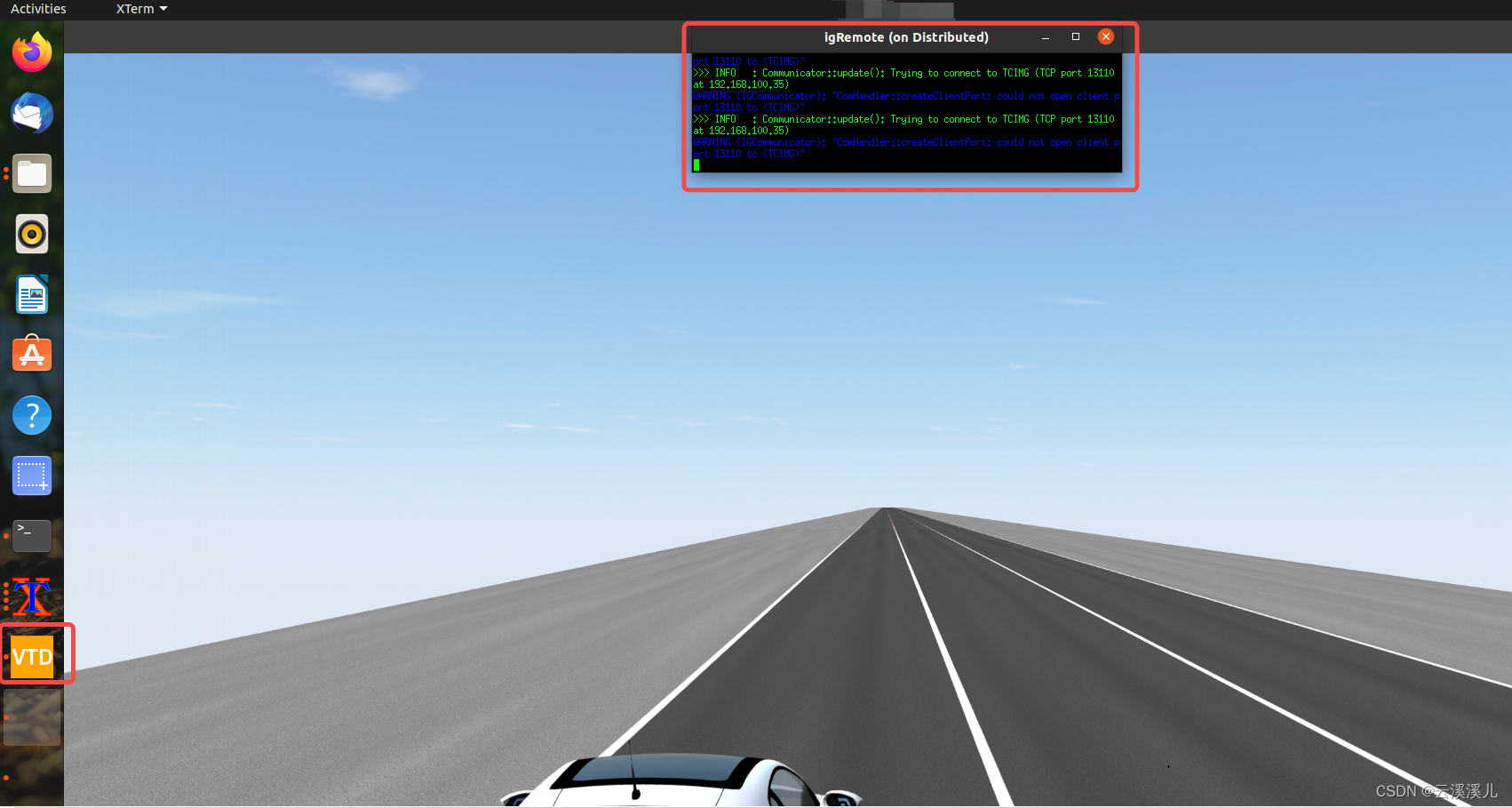This screenshot has height=808, width=1512.
Task: Switch to the XTerm dock icon
Action: click(x=32, y=596)
